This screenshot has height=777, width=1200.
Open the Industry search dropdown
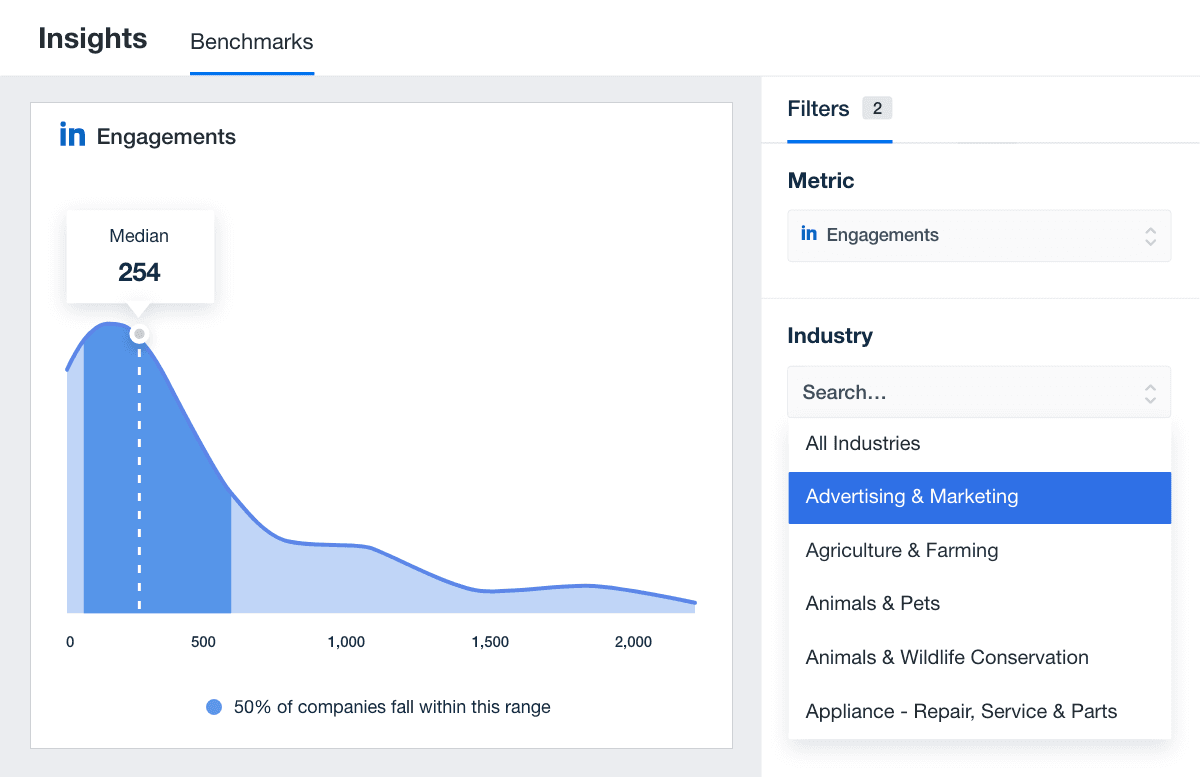(978, 391)
